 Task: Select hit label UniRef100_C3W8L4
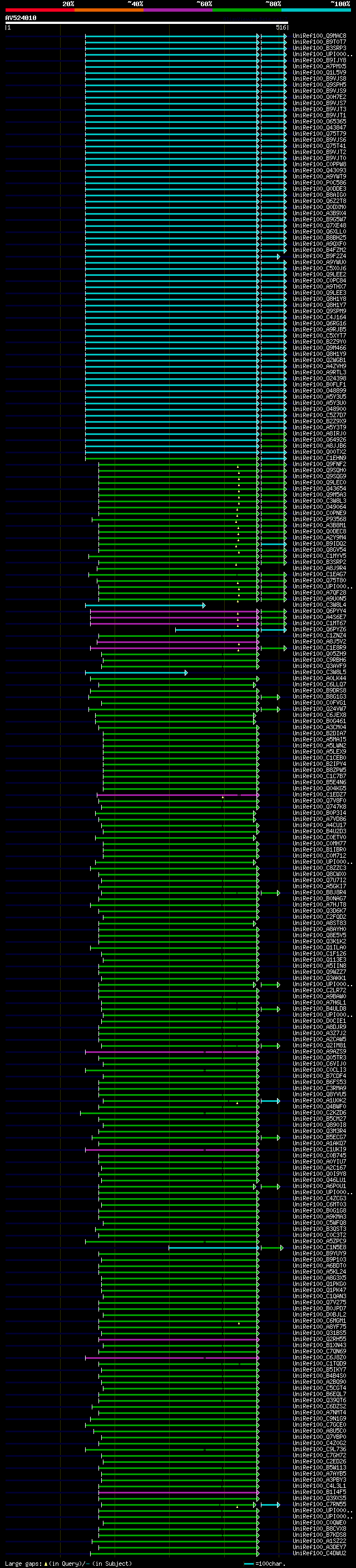point(319,605)
